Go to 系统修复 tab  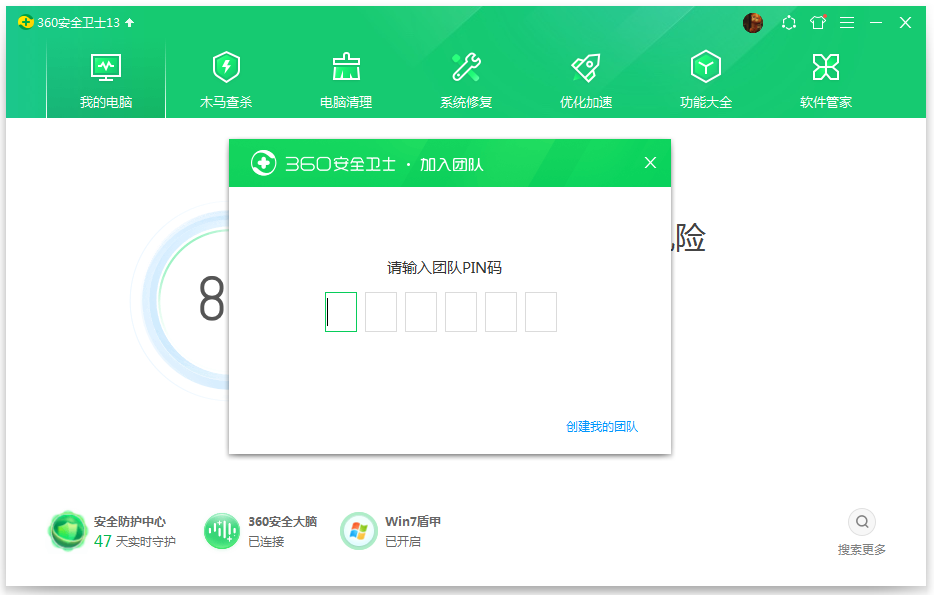click(466, 80)
